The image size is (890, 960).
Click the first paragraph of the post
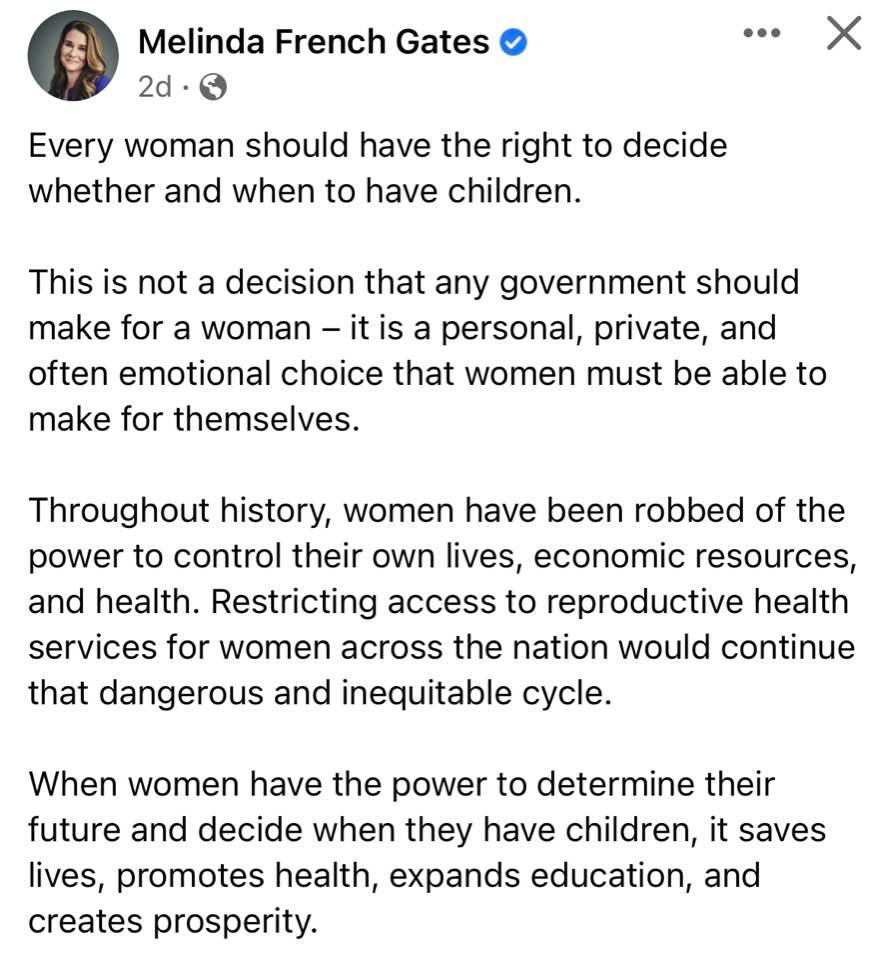point(380,168)
